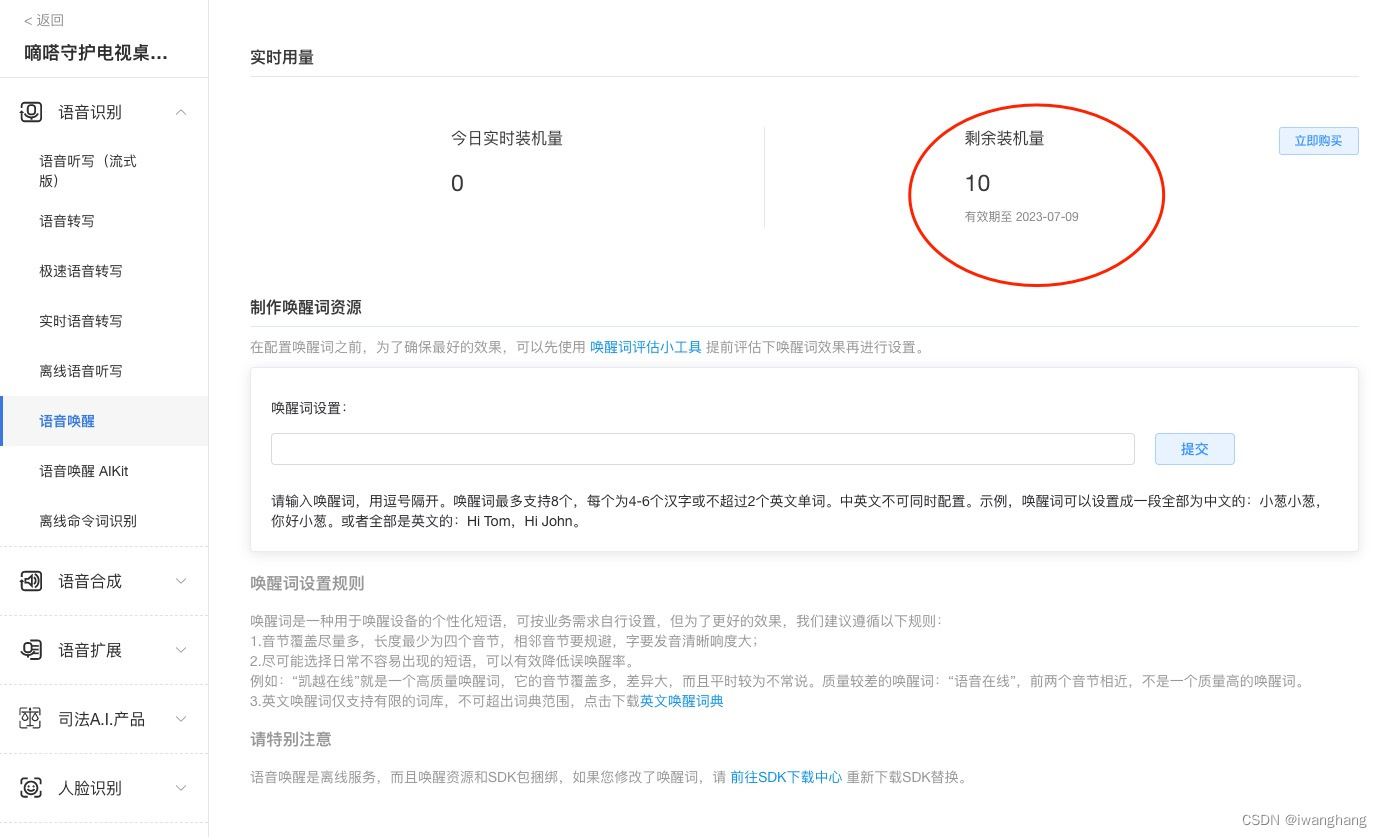Click the 今日实时装机量 value 0
The height and width of the screenshot is (837, 1382).
(457, 183)
